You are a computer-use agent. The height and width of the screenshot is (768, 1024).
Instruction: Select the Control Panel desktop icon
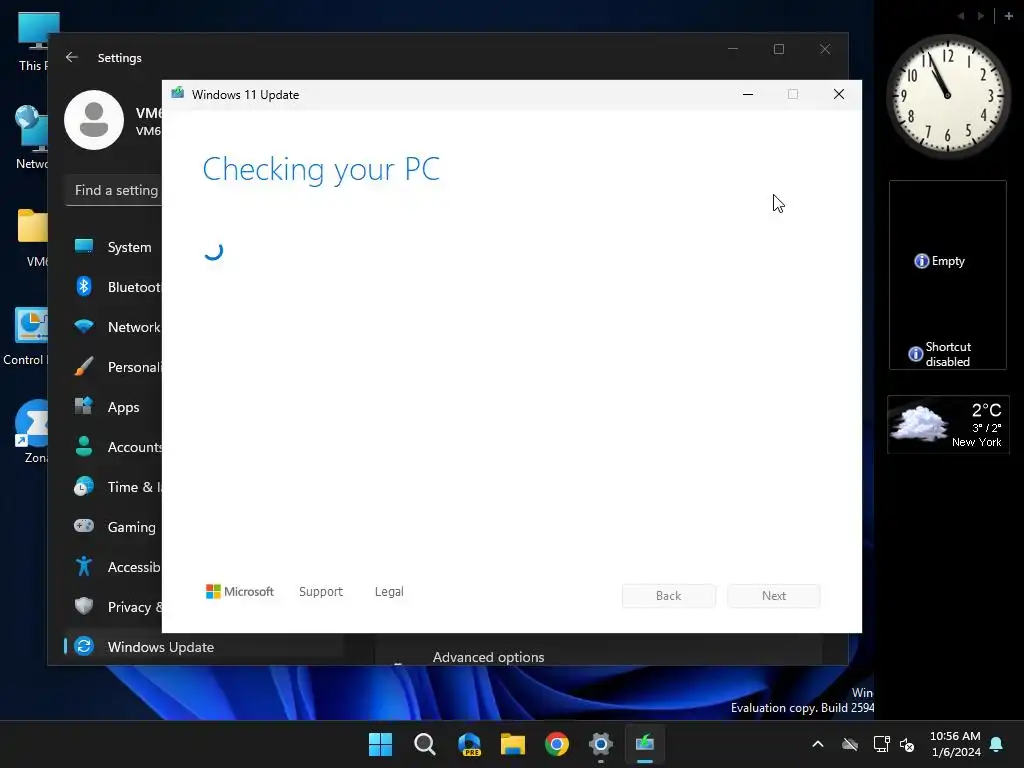point(26,336)
